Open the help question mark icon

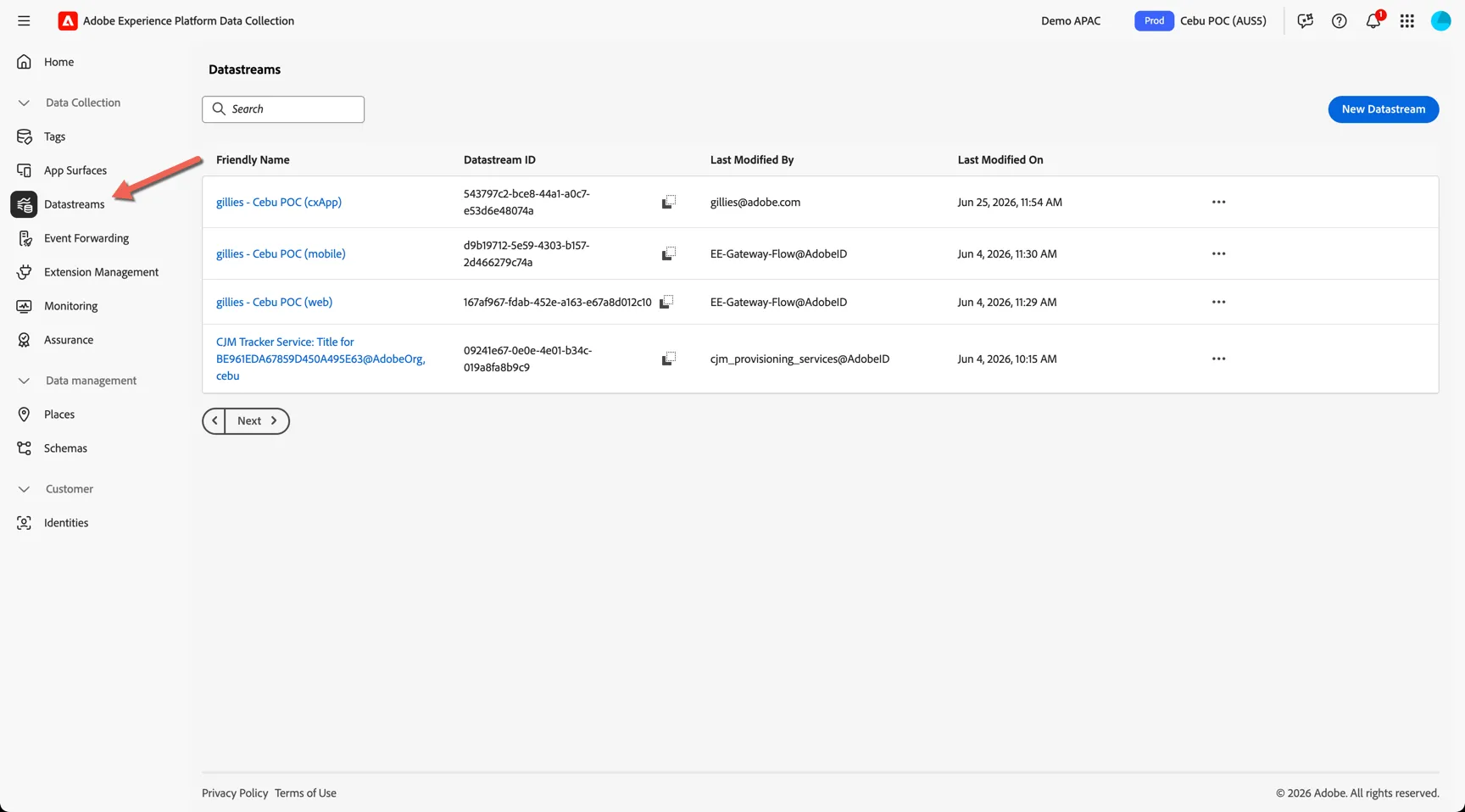[1340, 21]
